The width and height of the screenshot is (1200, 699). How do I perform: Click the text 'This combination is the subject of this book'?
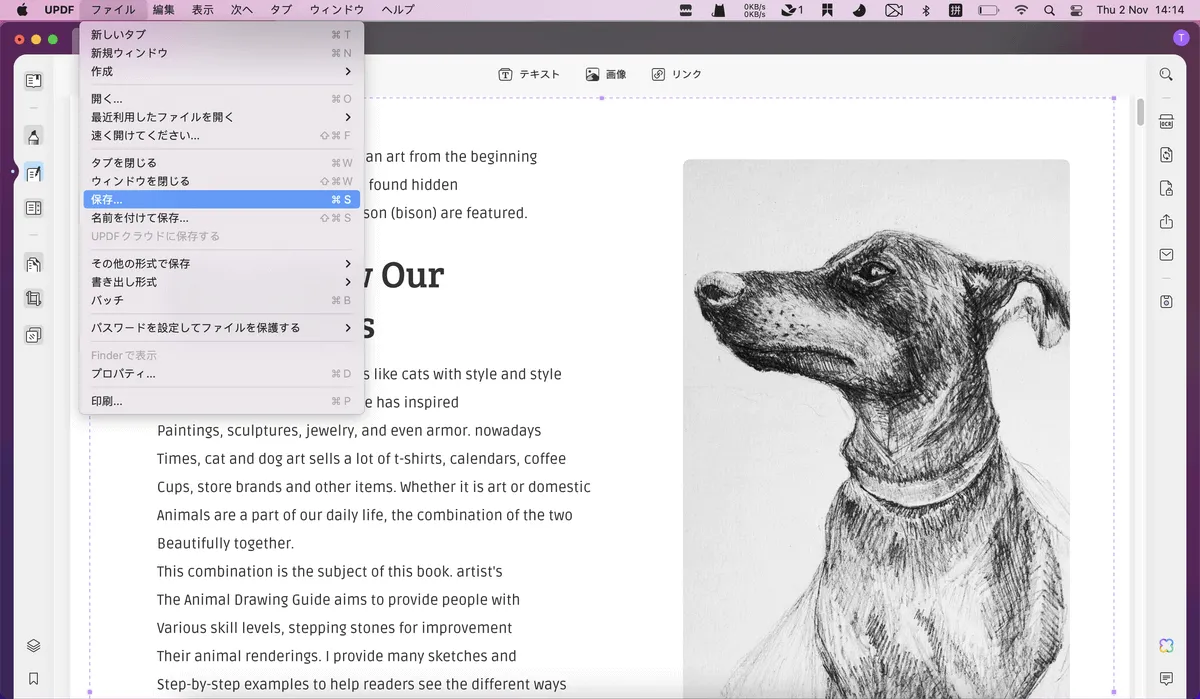pos(304,572)
